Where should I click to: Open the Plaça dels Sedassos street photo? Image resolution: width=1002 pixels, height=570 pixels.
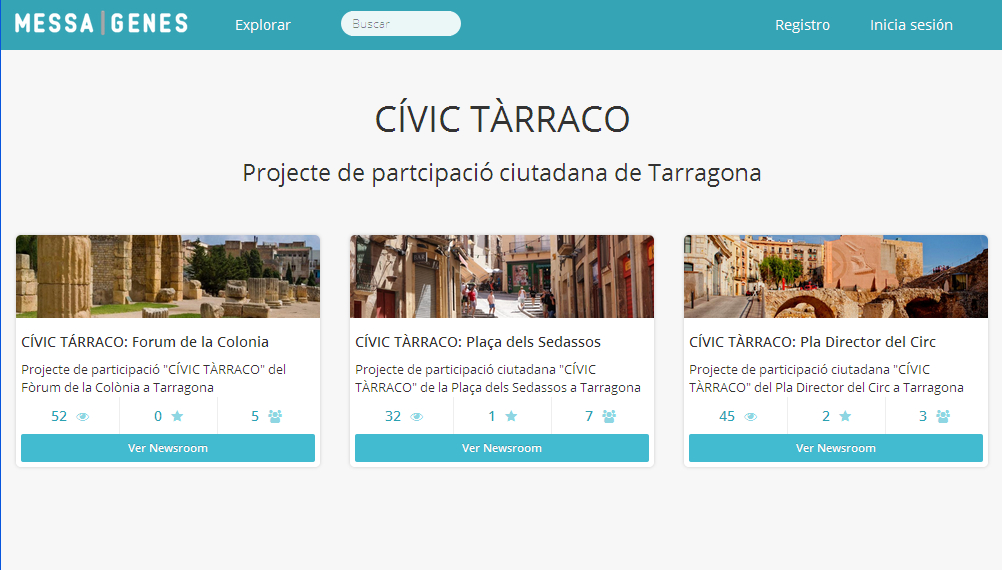(x=502, y=277)
